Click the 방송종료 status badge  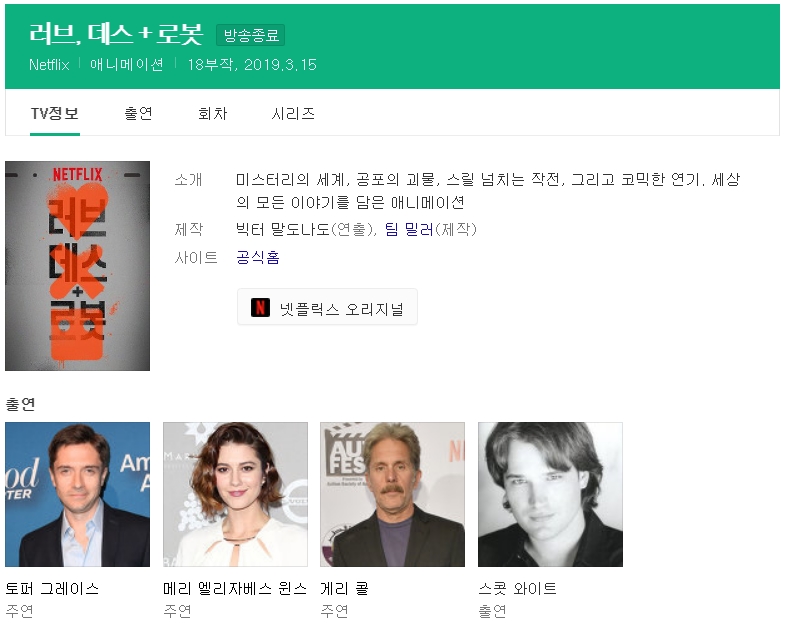(251, 35)
